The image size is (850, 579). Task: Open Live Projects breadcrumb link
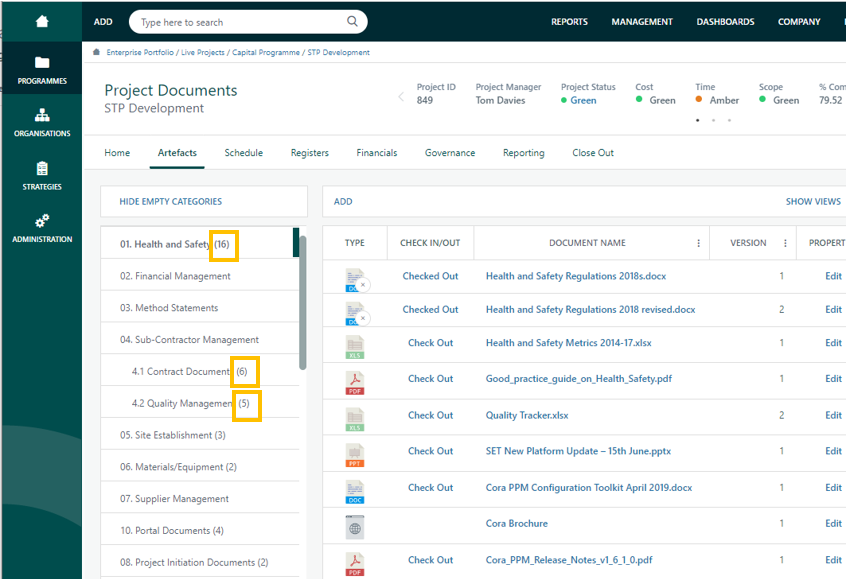pyautogui.click(x=203, y=53)
